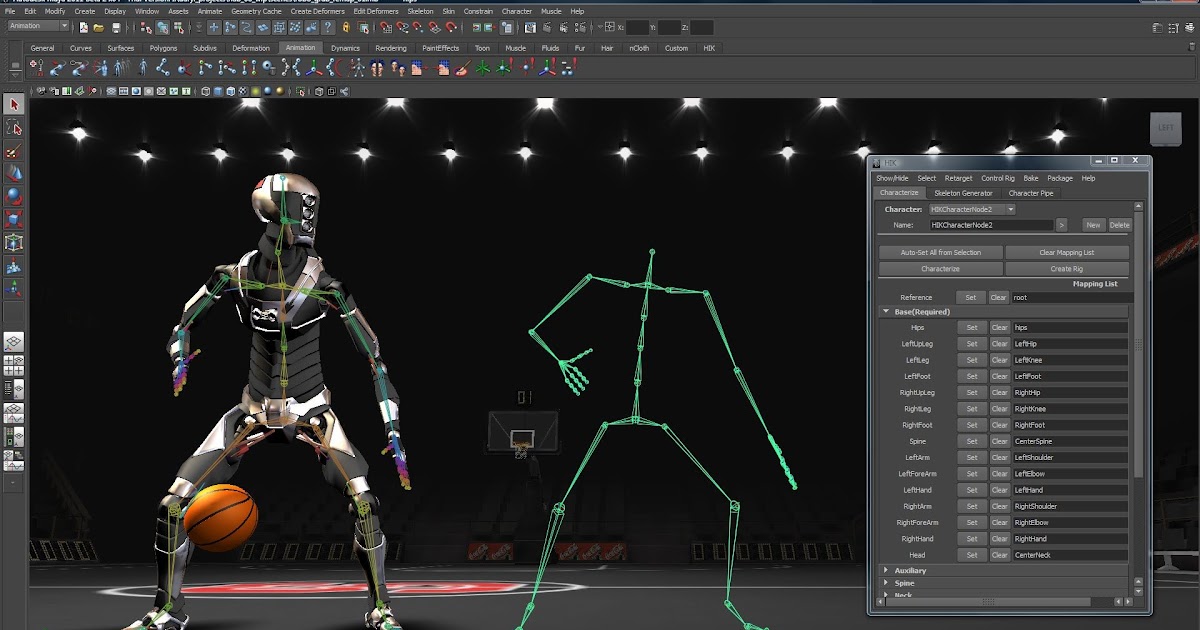Select the arrow Select tool in toolbox
The height and width of the screenshot is (630, 1200).
[14, 104]
